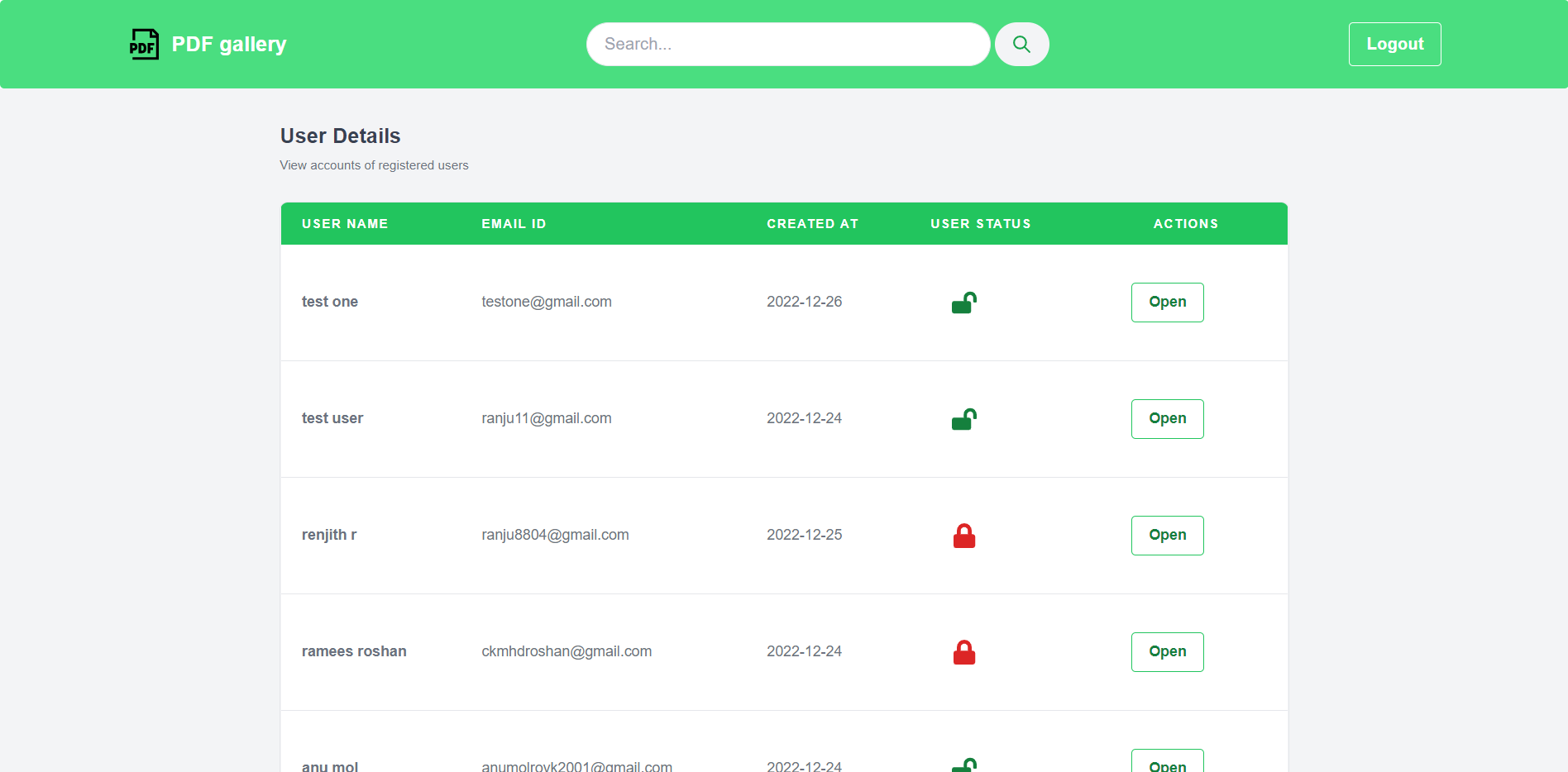
Task: Click test user's date 2022-12-24
Action: coord(805,418)
